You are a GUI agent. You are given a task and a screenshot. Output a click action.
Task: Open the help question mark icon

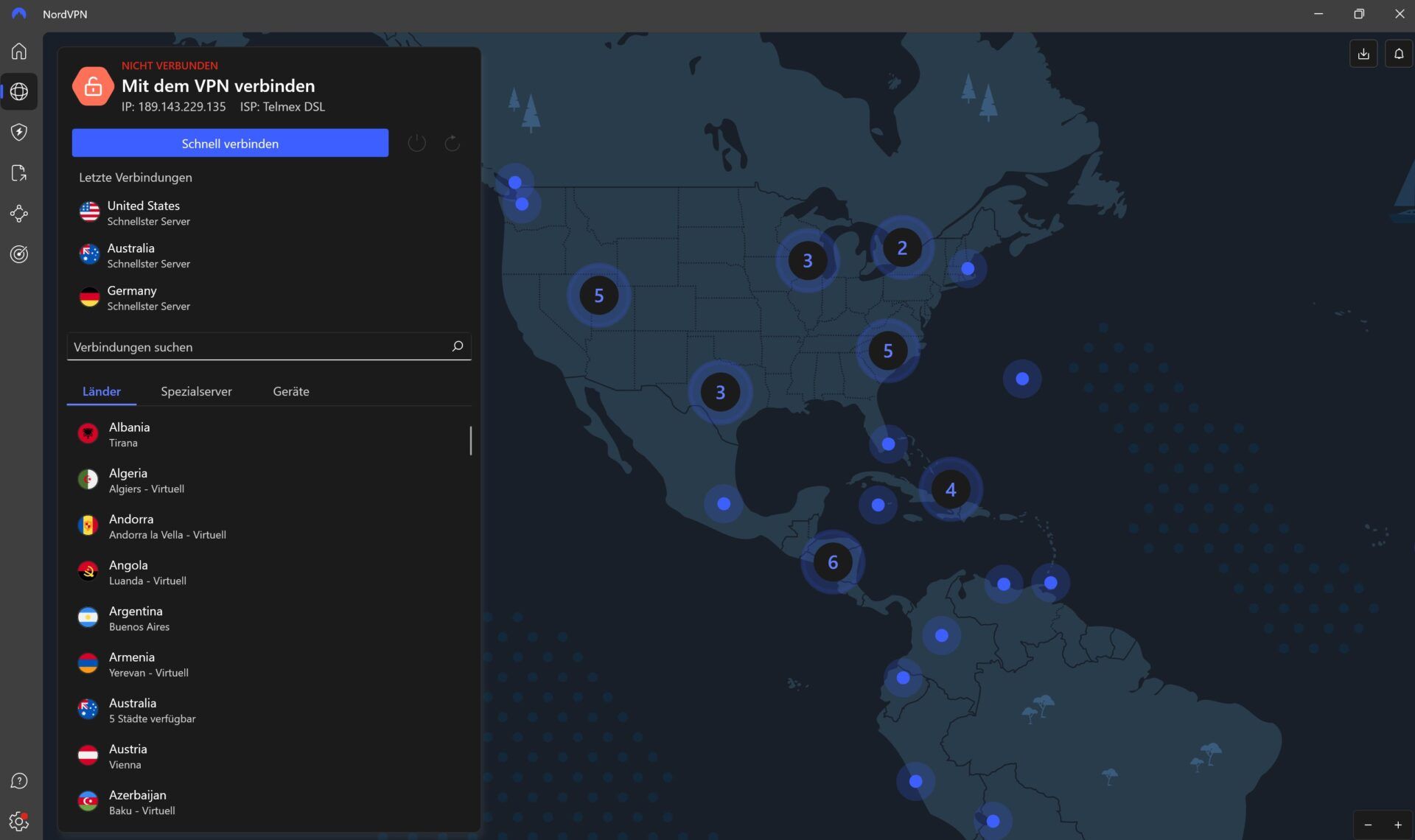click(19, 781)
